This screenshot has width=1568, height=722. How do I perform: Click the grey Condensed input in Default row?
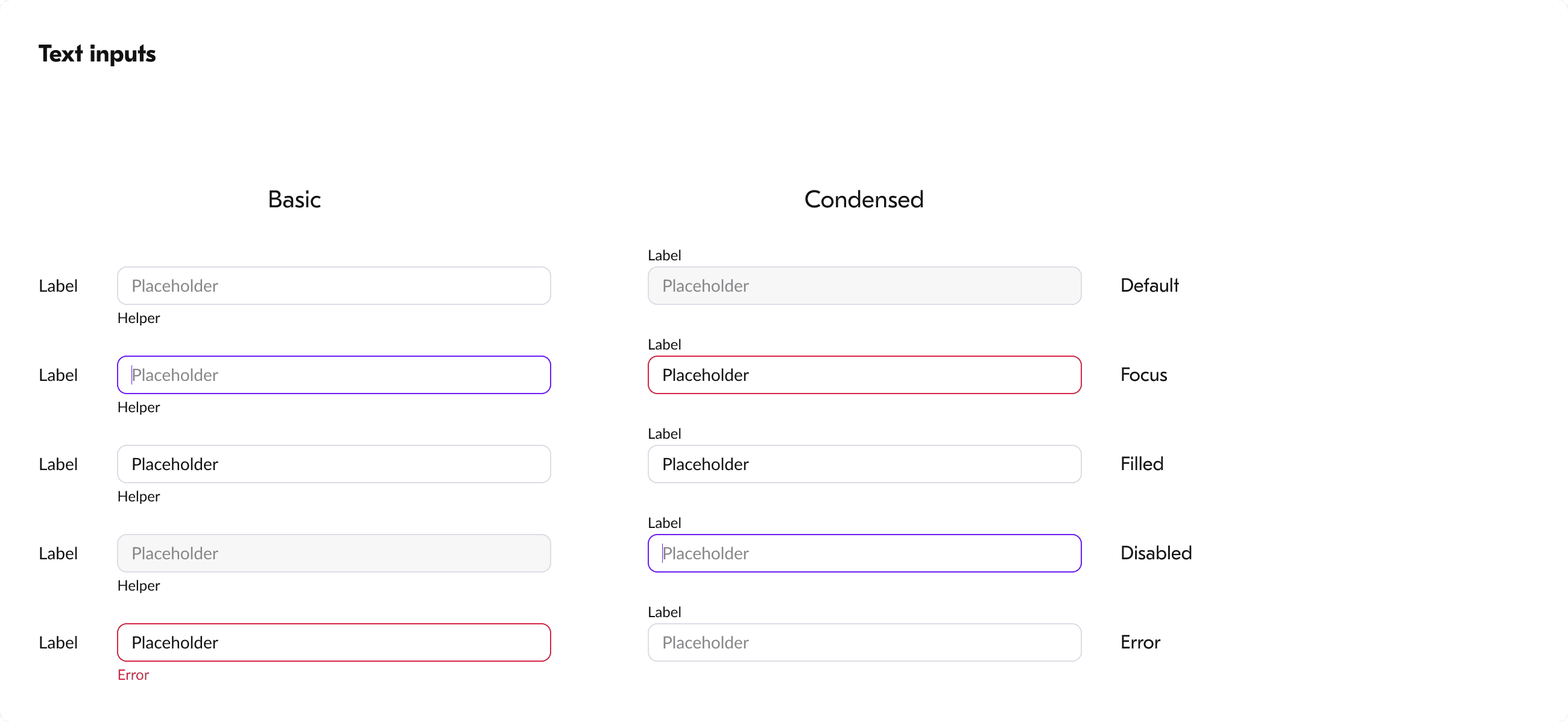pos(864,285)
